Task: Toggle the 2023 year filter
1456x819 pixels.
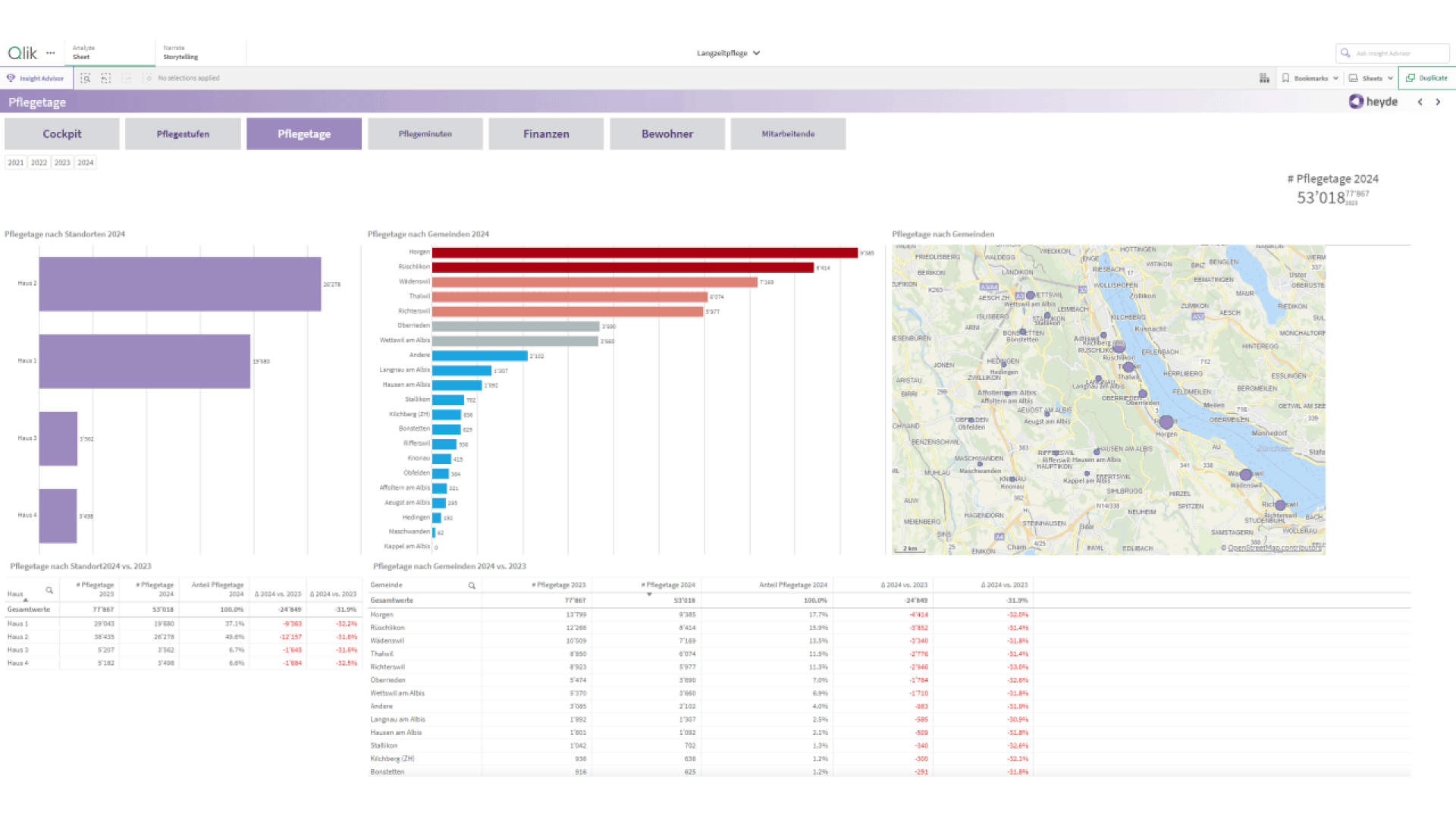Action: 62,162
